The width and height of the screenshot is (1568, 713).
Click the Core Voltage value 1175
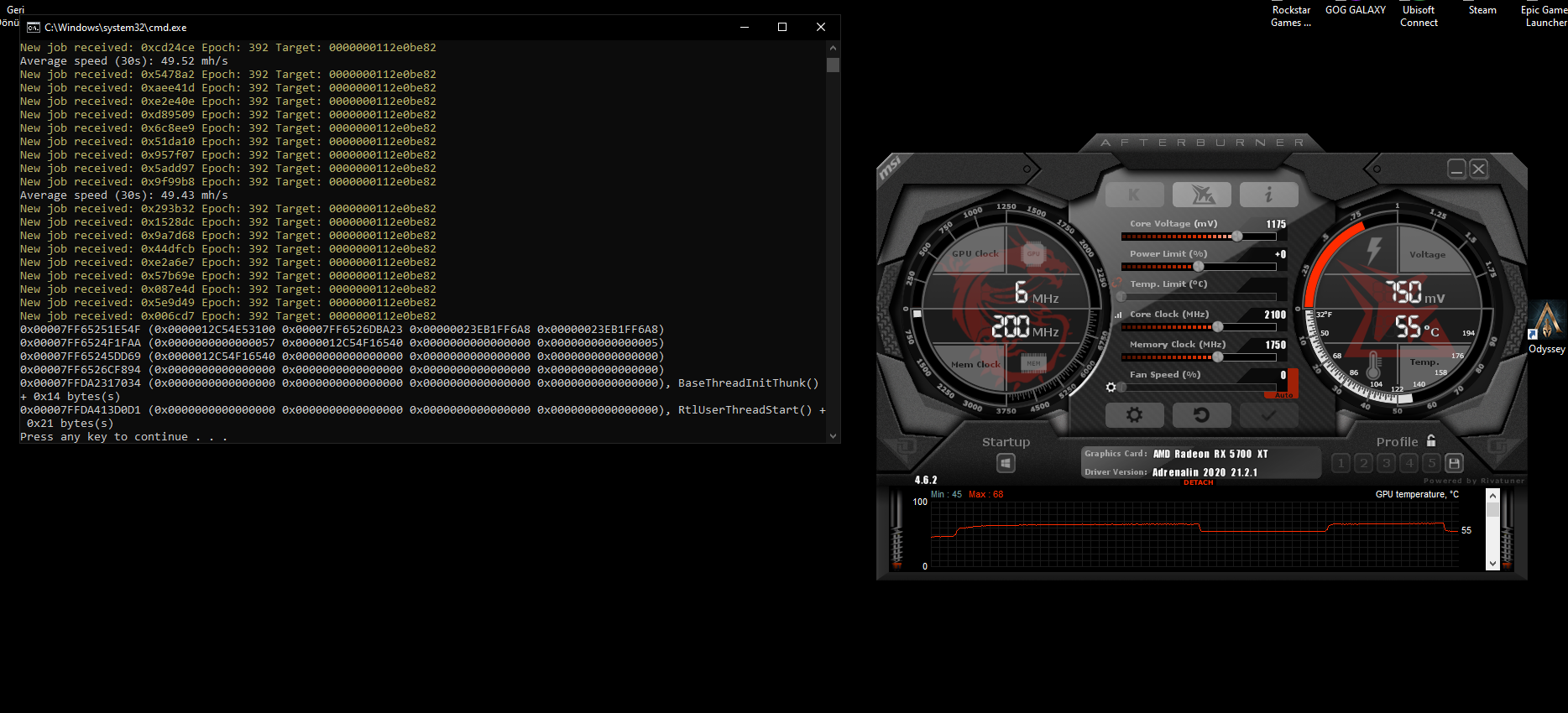[x=1276, y=224]
